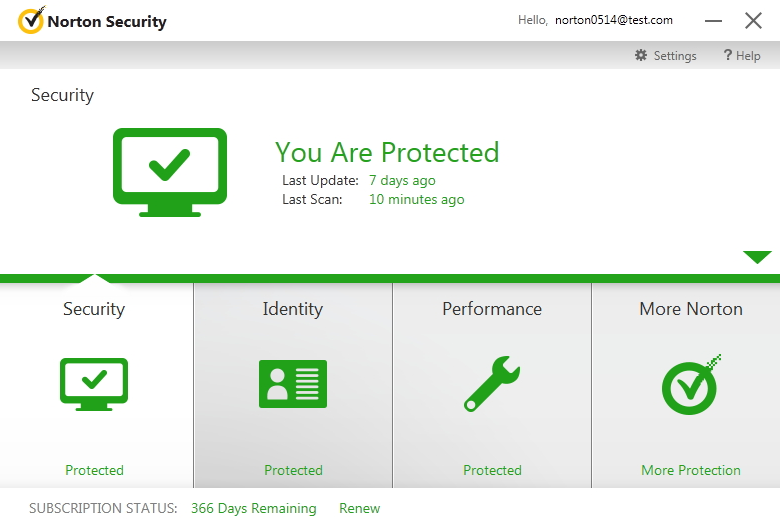Screen dimensions: 780x523
Task: Switch to the Identity tab
Action: [x=293, y=309]
